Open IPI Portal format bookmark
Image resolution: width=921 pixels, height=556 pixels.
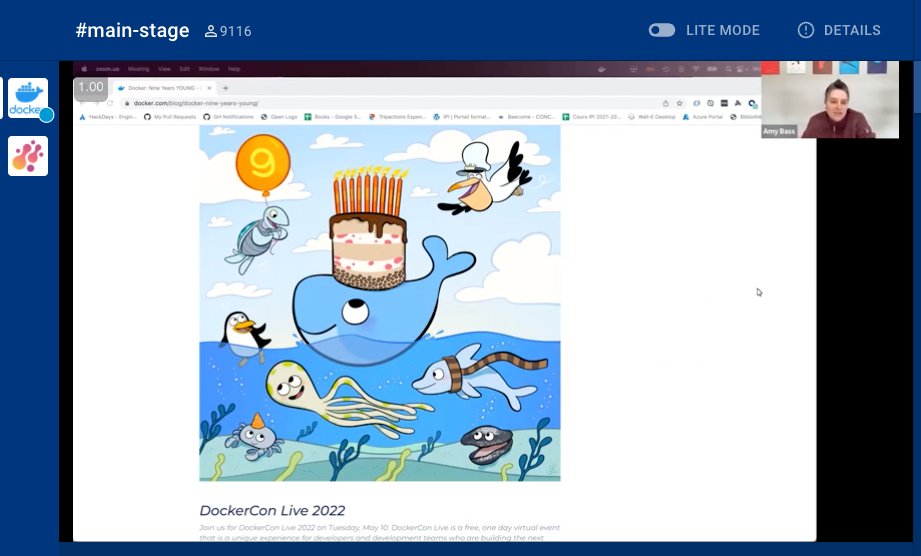[x=462, y=117]
